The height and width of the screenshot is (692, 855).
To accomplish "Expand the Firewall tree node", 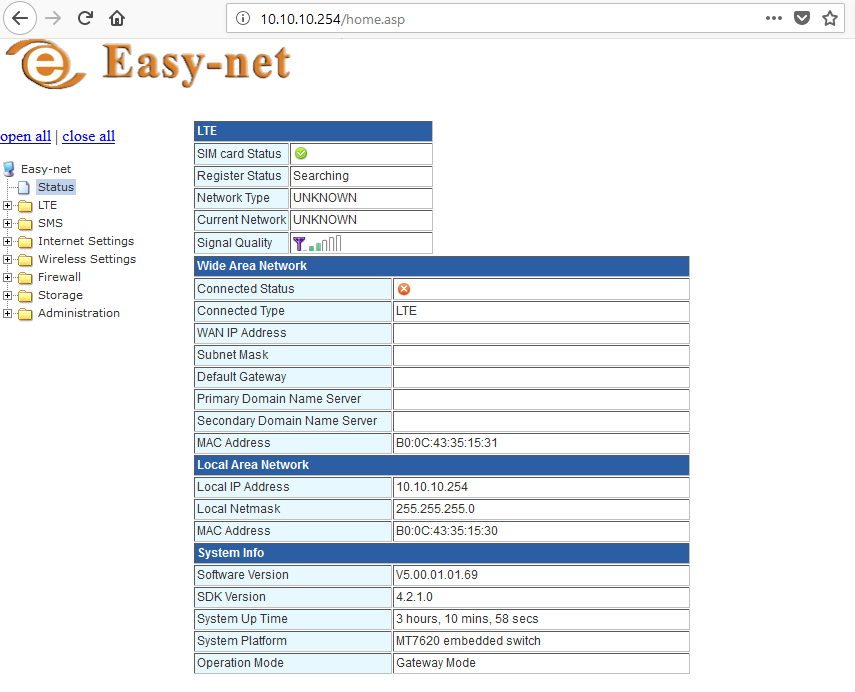I will (x=7, y=278).
